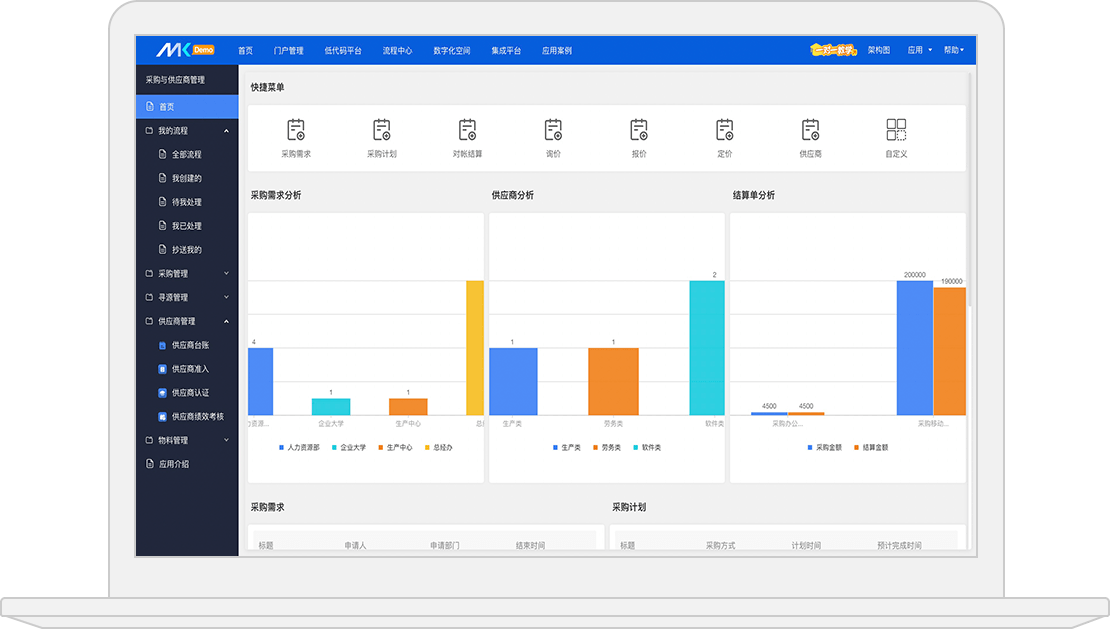Select 供应商台账 in the sidebar tree
Viewport: 1110px width, 629px height.
pos(190,345)
